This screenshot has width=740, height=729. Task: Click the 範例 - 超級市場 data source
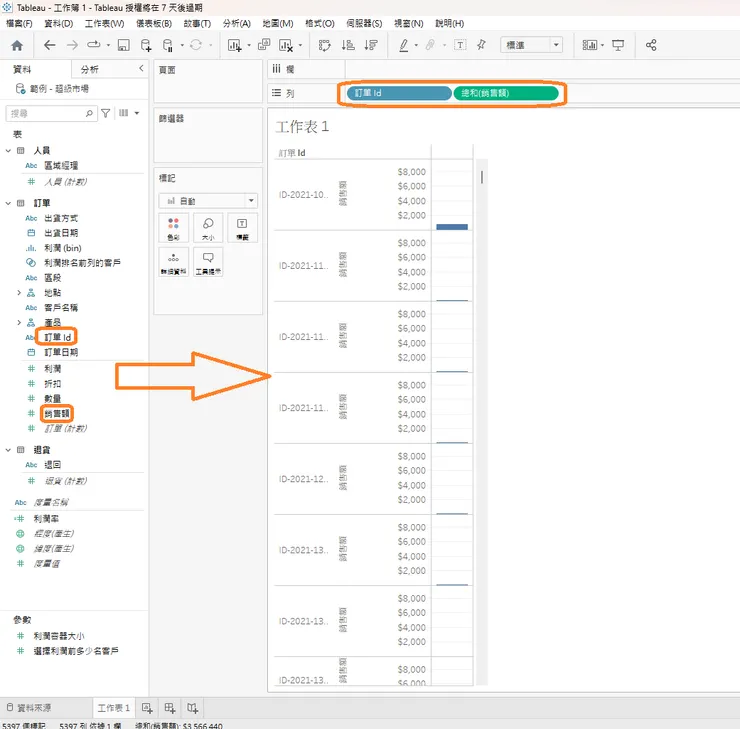(x=59, y=89)
